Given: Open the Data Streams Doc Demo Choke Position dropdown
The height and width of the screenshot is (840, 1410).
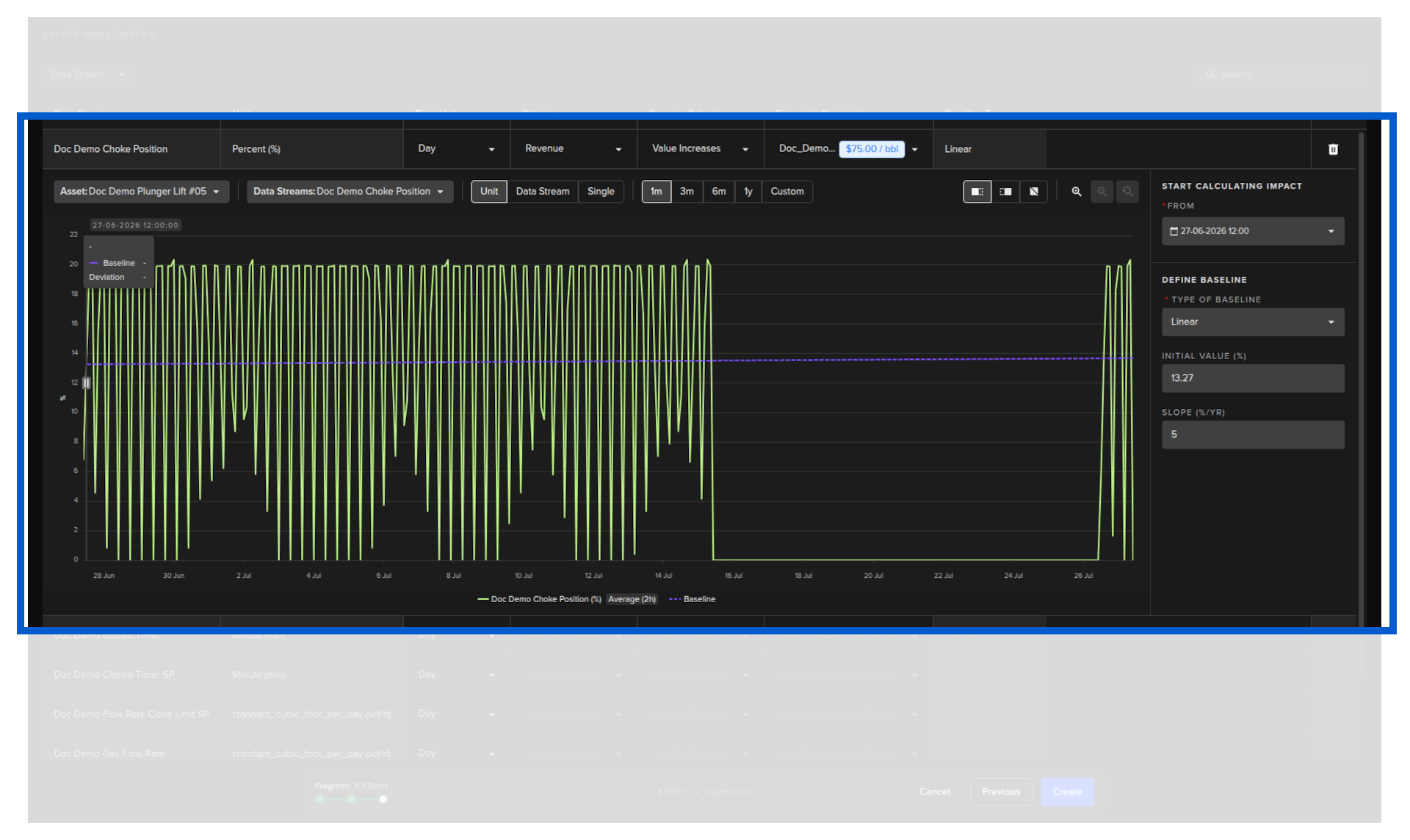Looking at the screenshot, I should 350,192.
